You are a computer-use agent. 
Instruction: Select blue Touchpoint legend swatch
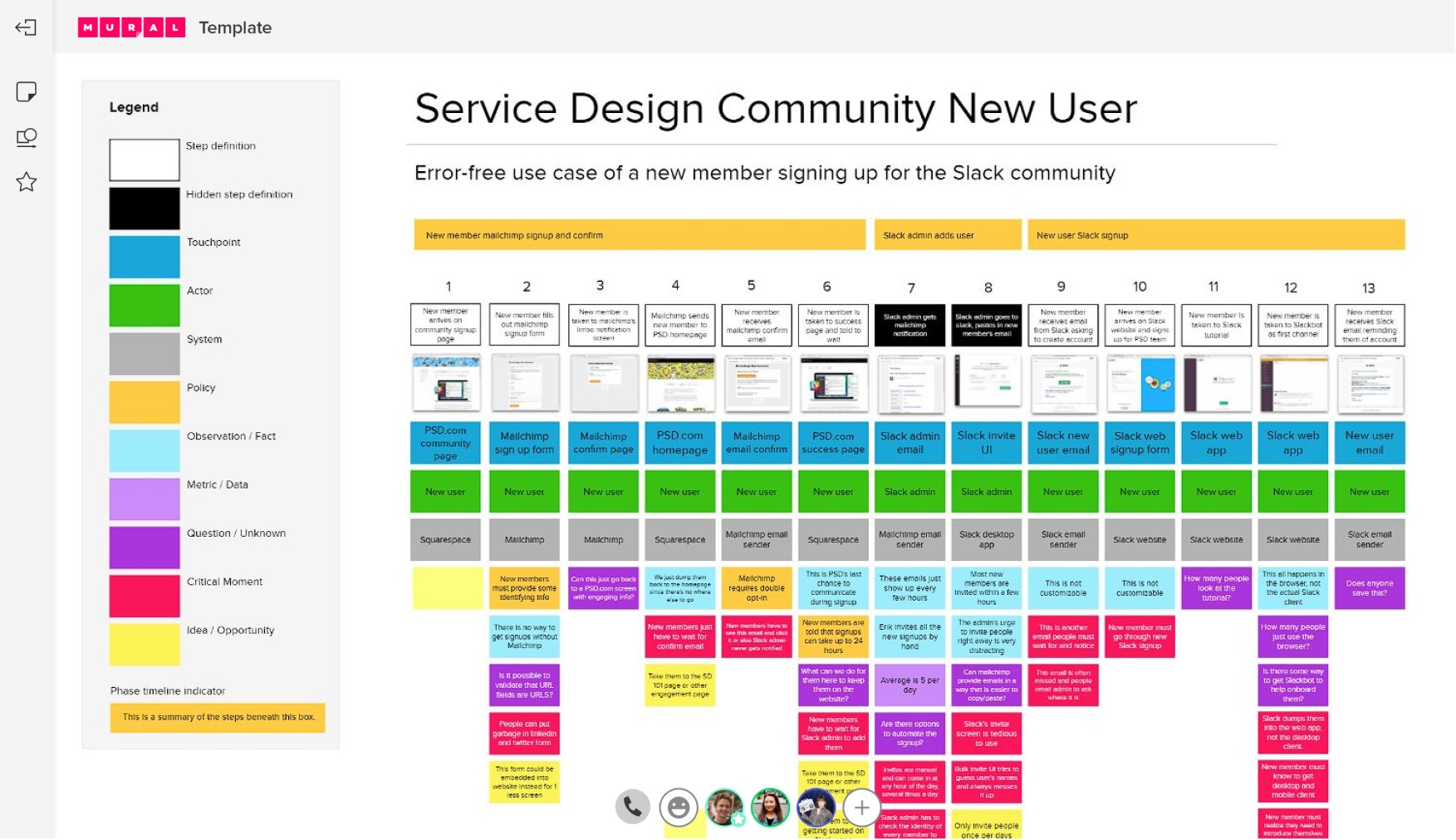point(145,257)
